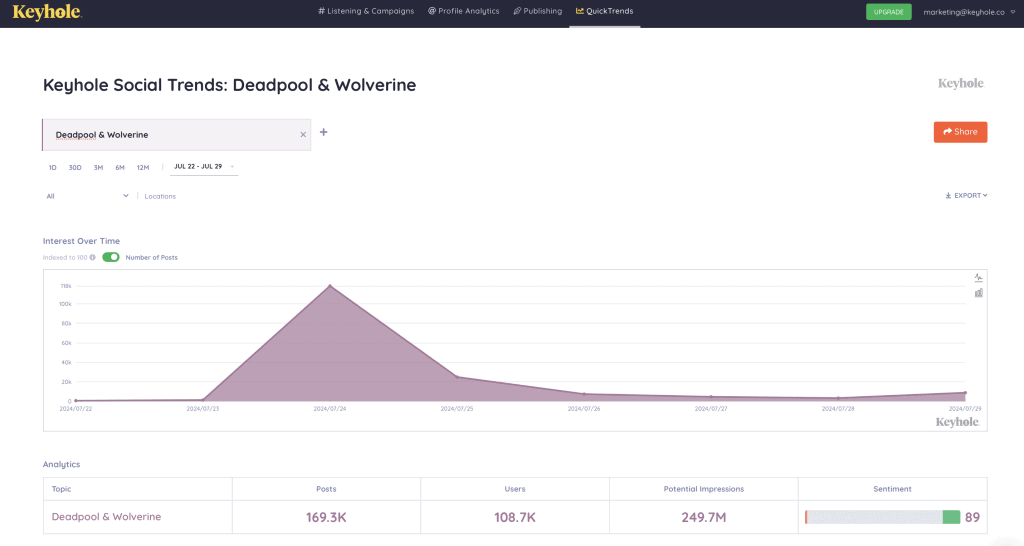The height and width of the screenshot is (546, 1024).
Task: Click the Posts column header
Action: pos(327,489)
